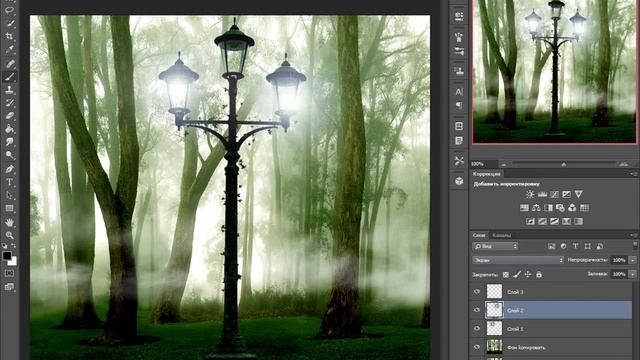The image size is (640, 360).
Task: Zoom out using Navigator small mountains icon
Action: (504, 164)
